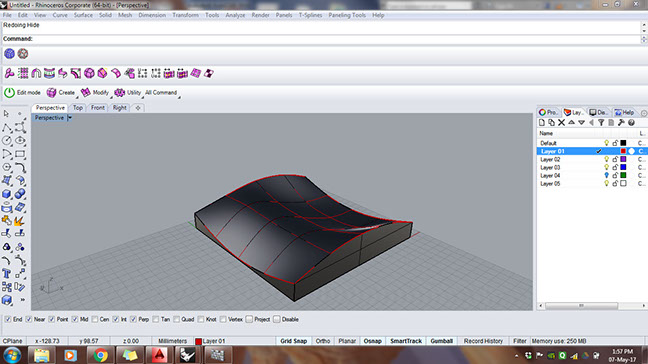Viewport: 648px width, 364px height.
Task: Toggle Grid Snap in status bar
Action: pyautogui.click(x=293, y=341)
